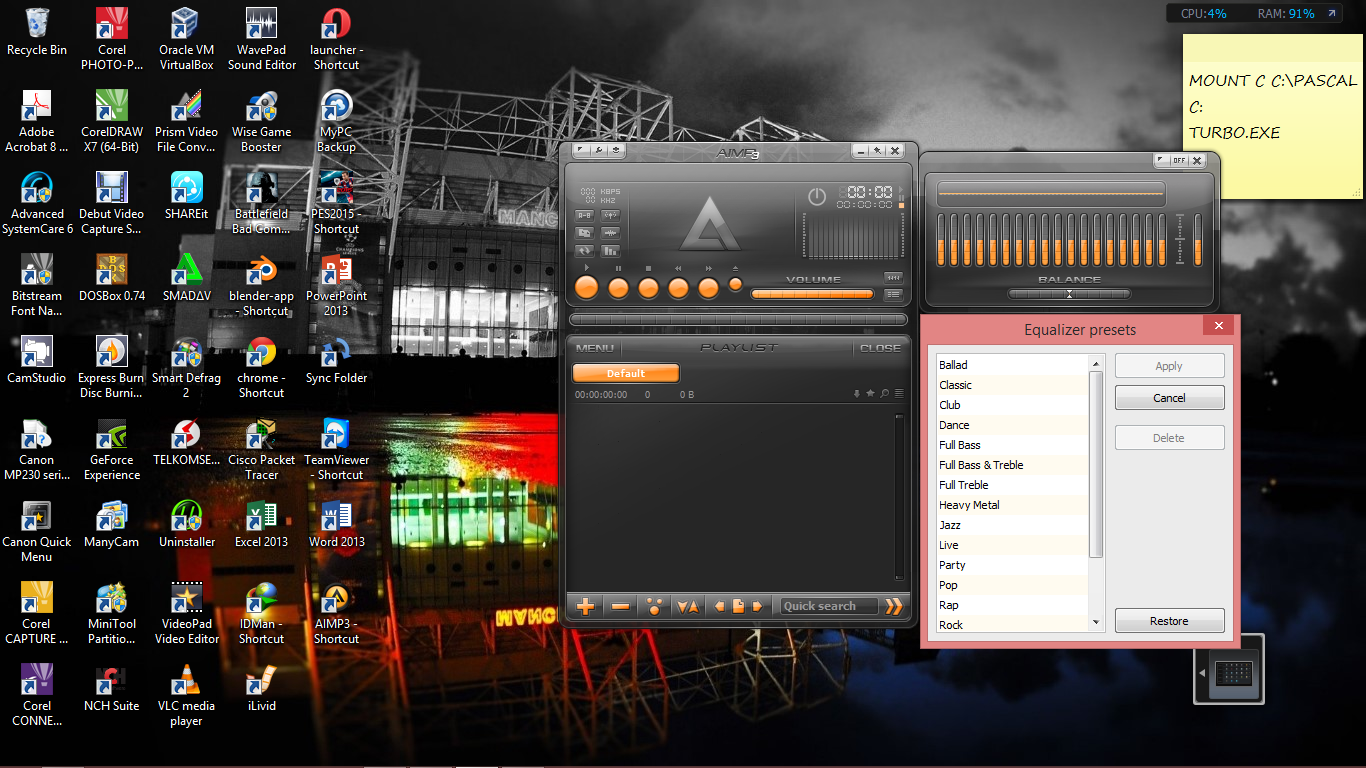The image size is (1366, 768).
Task: Open the equalizer bars icon in AIMP
Action: pos(611,250)
